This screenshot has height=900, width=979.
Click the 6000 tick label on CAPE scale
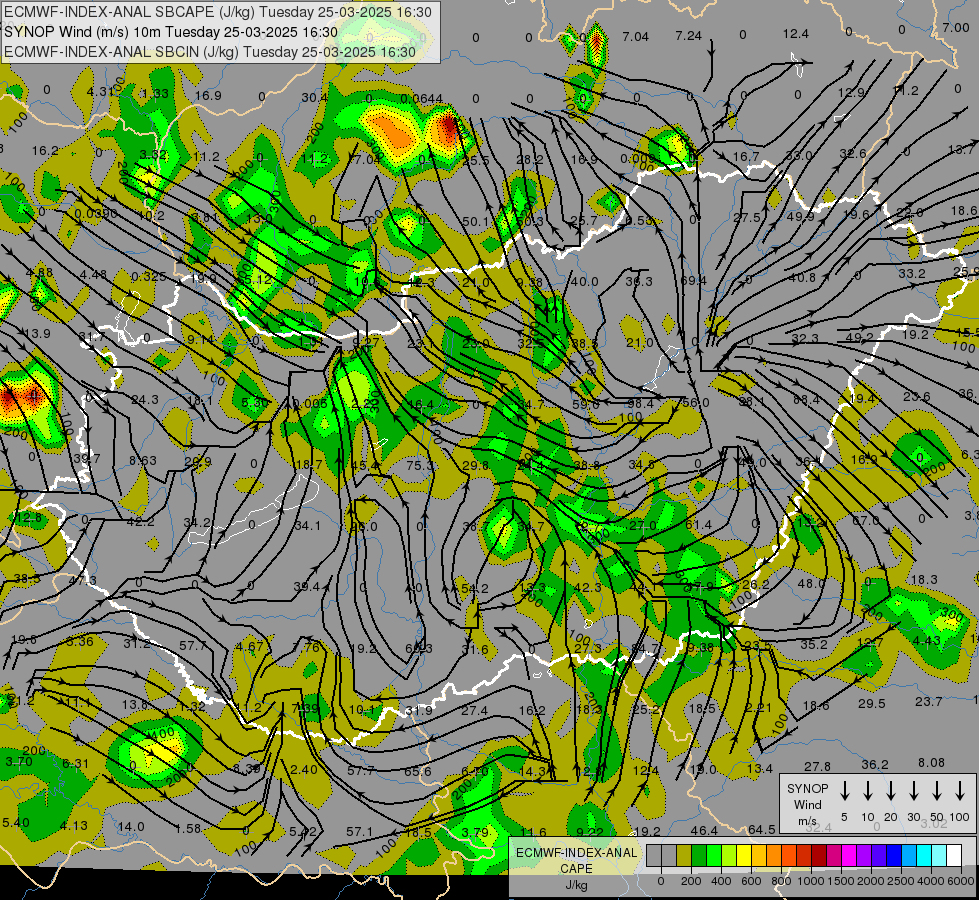coord(962,881)
